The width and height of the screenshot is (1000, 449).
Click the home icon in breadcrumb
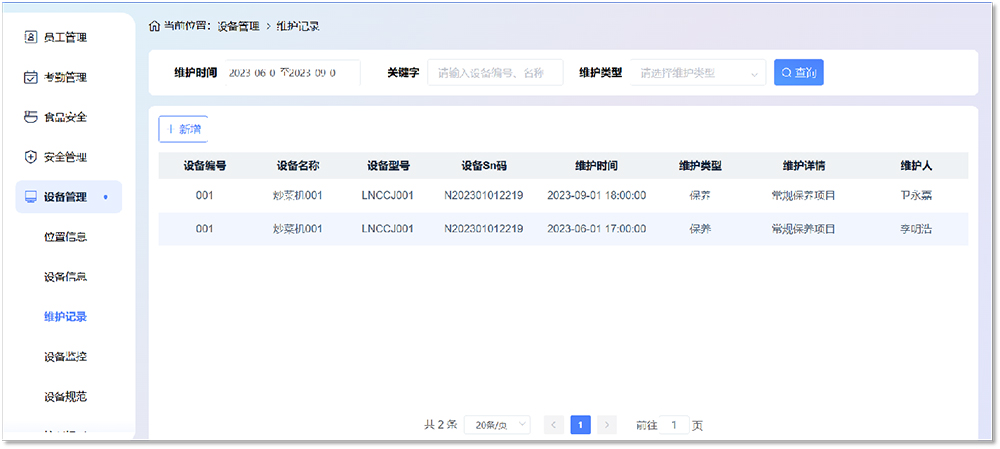[154, 26]
